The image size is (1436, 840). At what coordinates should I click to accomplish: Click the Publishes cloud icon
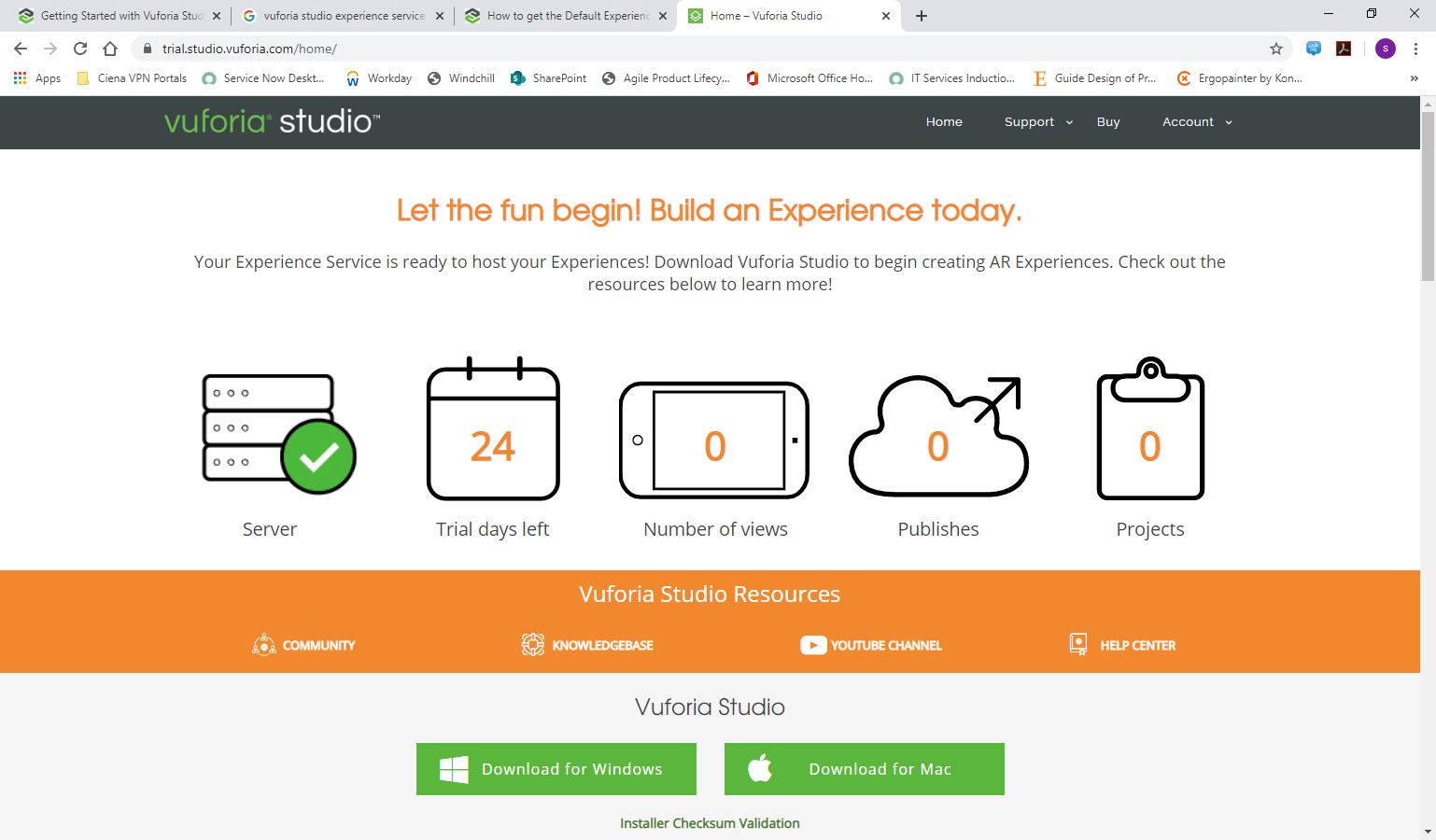[x=938, y=436]
